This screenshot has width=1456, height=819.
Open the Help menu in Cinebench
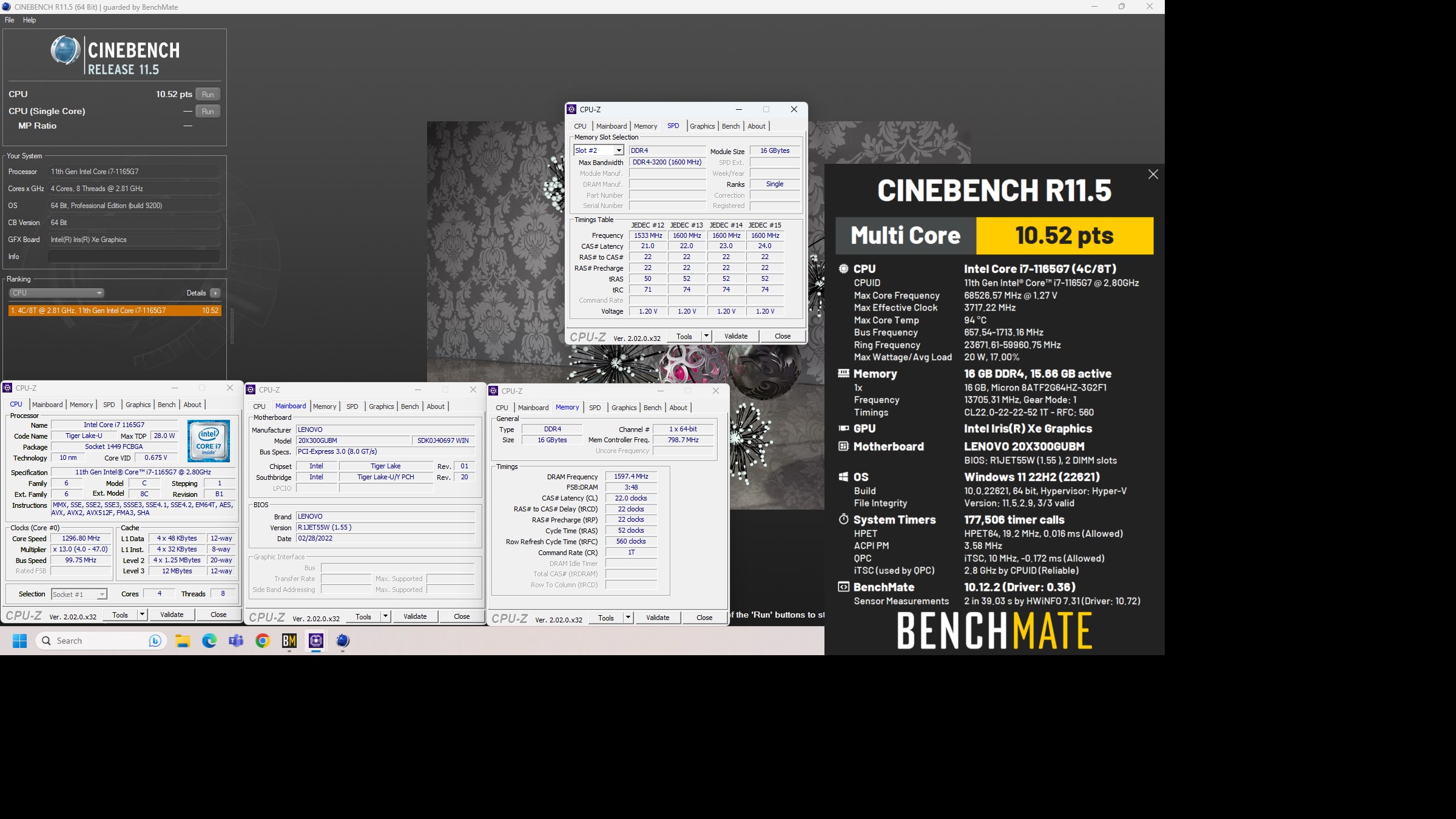[x=29, y=20]
